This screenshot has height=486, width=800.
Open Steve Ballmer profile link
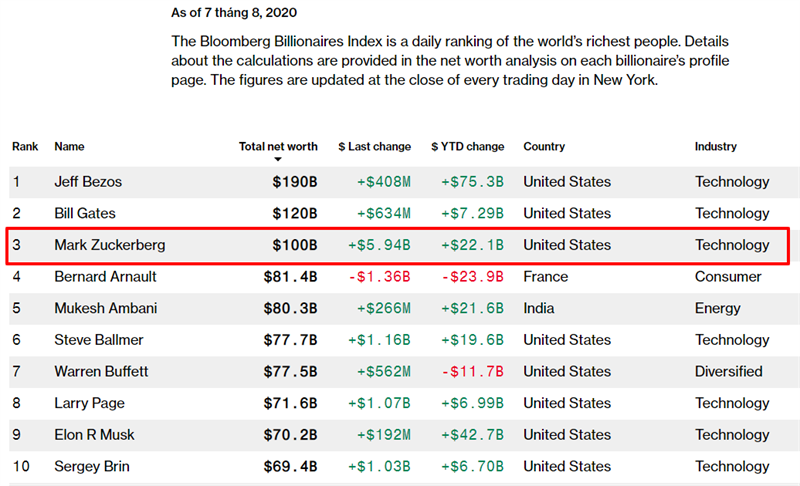(99, 340)
